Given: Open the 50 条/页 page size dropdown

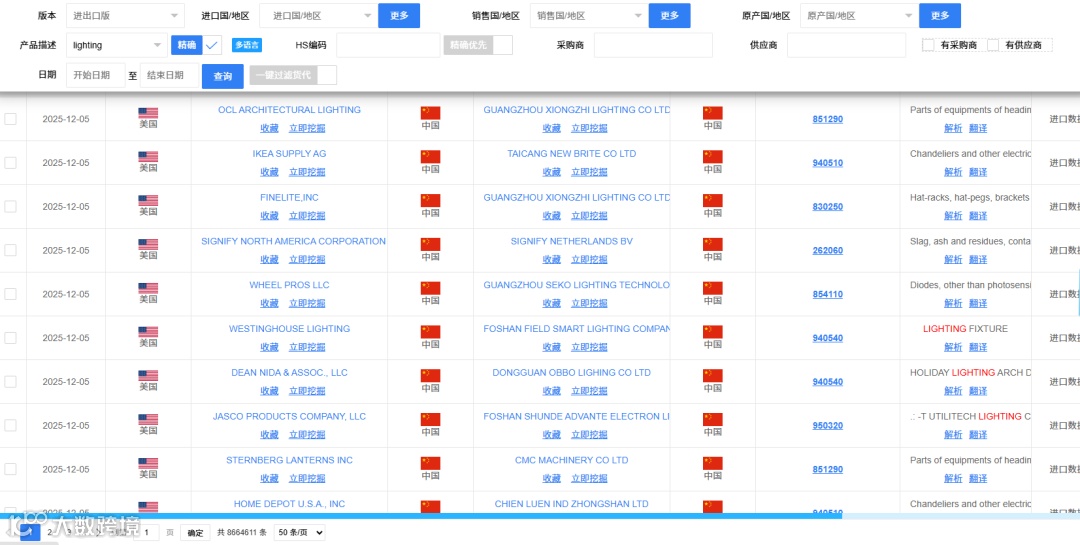Looking at the screenshot, I should click(x=299, y=532).
